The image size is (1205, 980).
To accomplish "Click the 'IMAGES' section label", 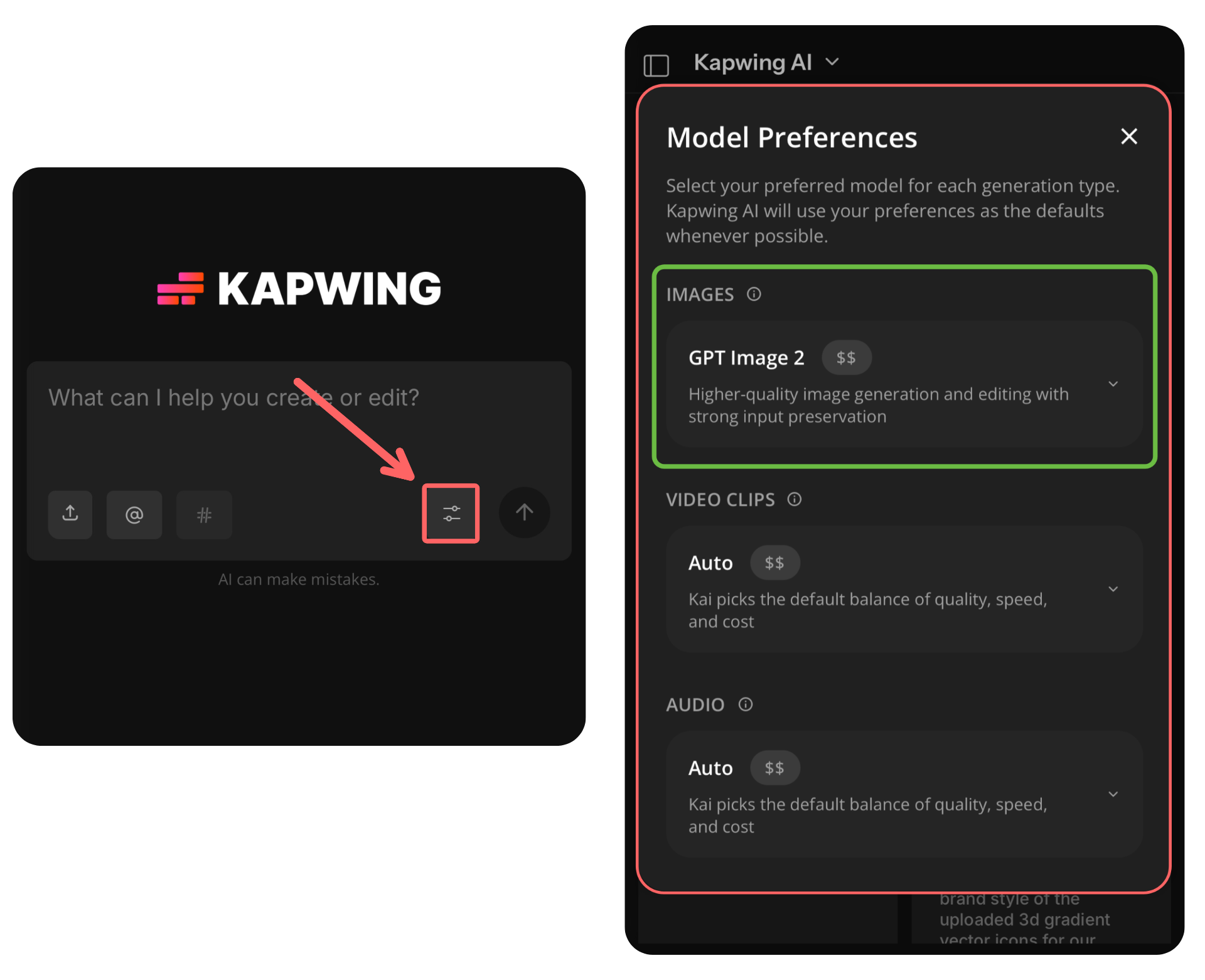I will [700, 294].
